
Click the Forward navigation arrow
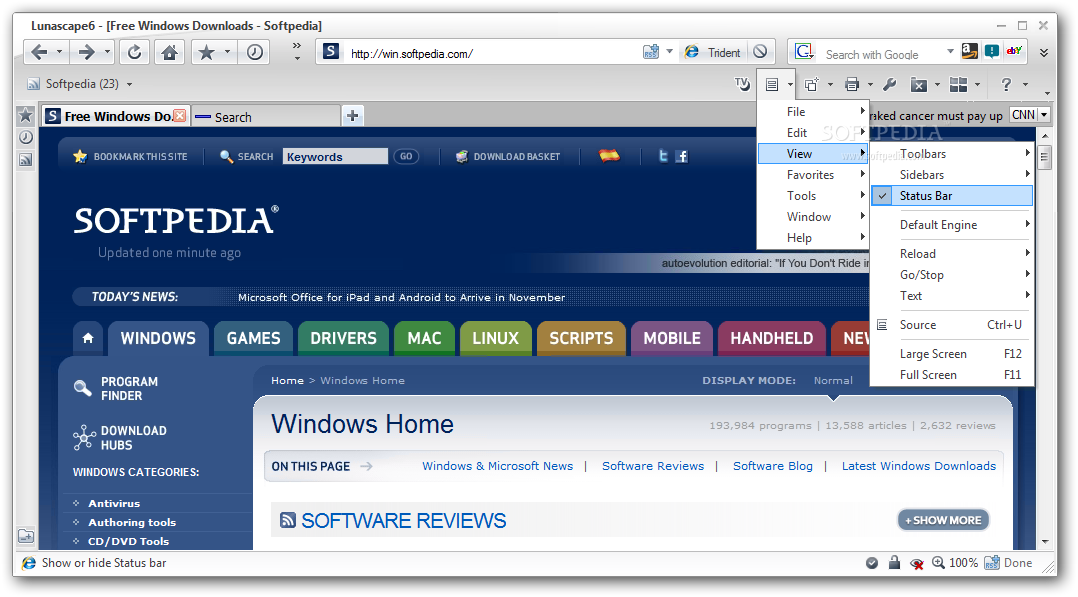[x=87, y=52]
